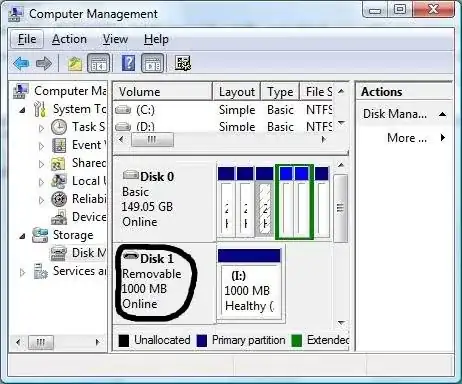Click the Disk 0 drive icon
462x384 pixels.
pyautogui.click(x=131, y=174)
